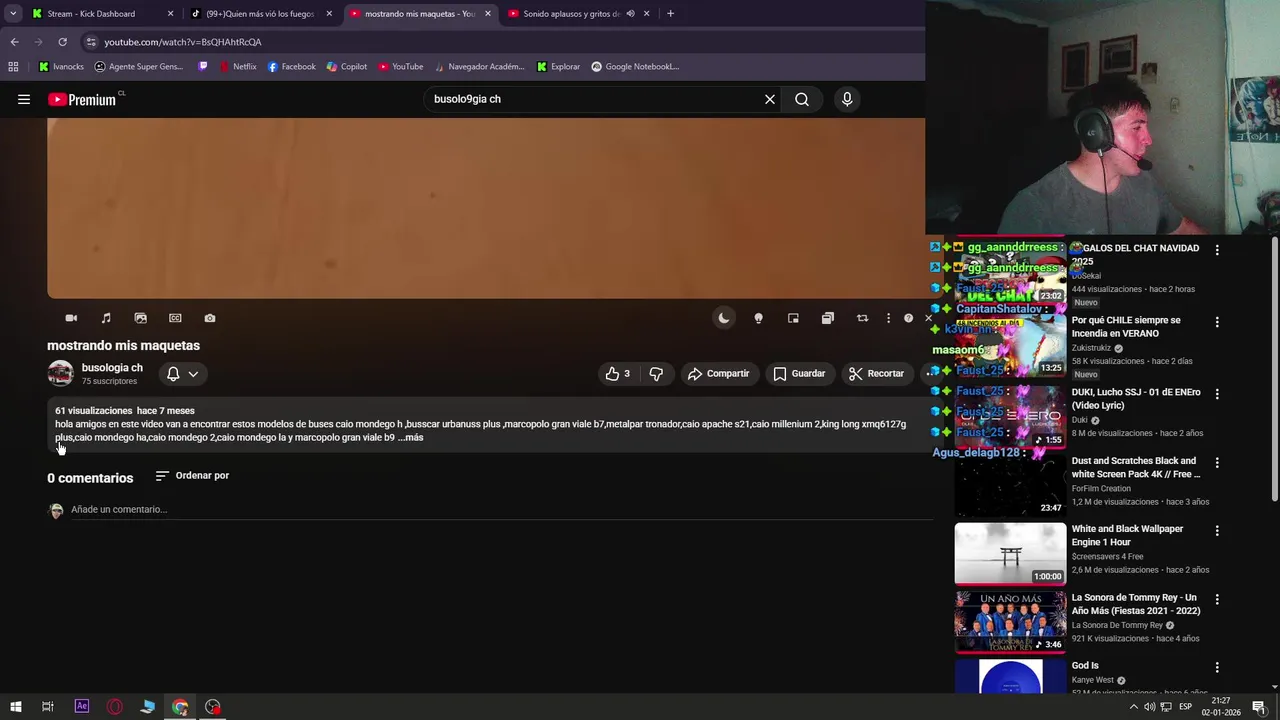The width and height of the screenshot is (1280, 720).
Task: Open the three-dot options in player toolbar
Action: click(888, 318)
